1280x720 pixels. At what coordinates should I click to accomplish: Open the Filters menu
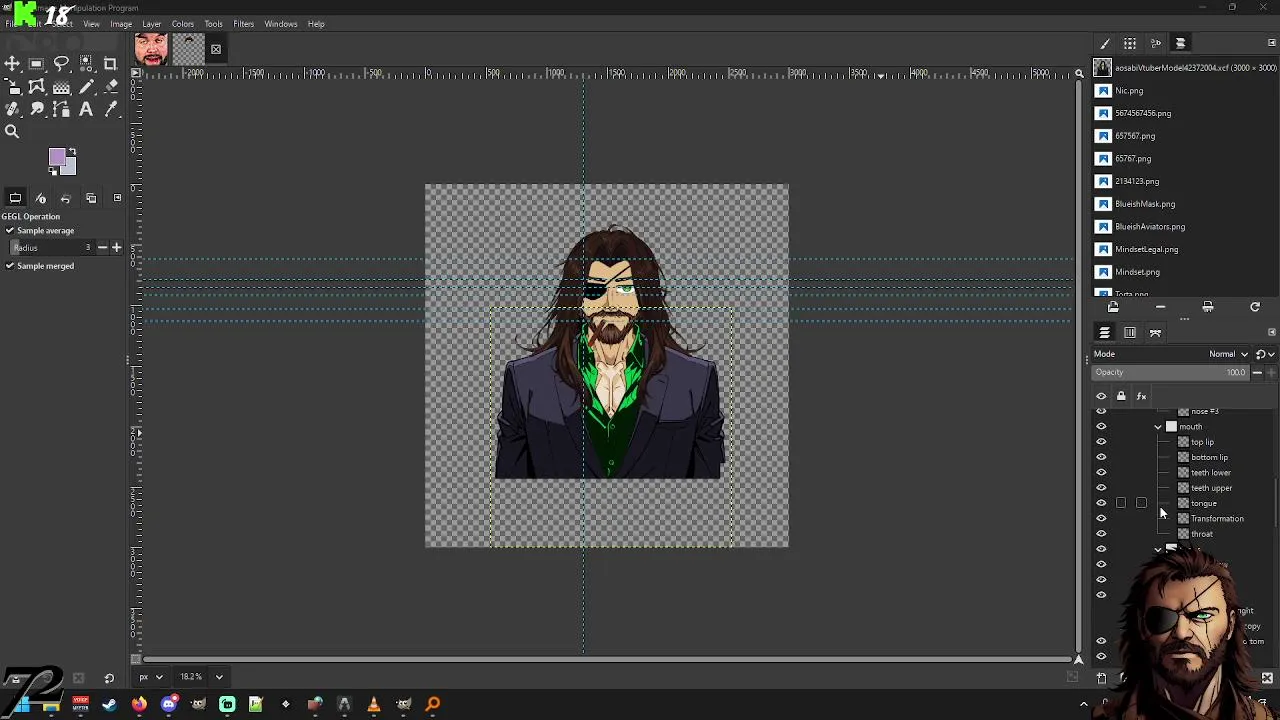click(x=243, y=24)
